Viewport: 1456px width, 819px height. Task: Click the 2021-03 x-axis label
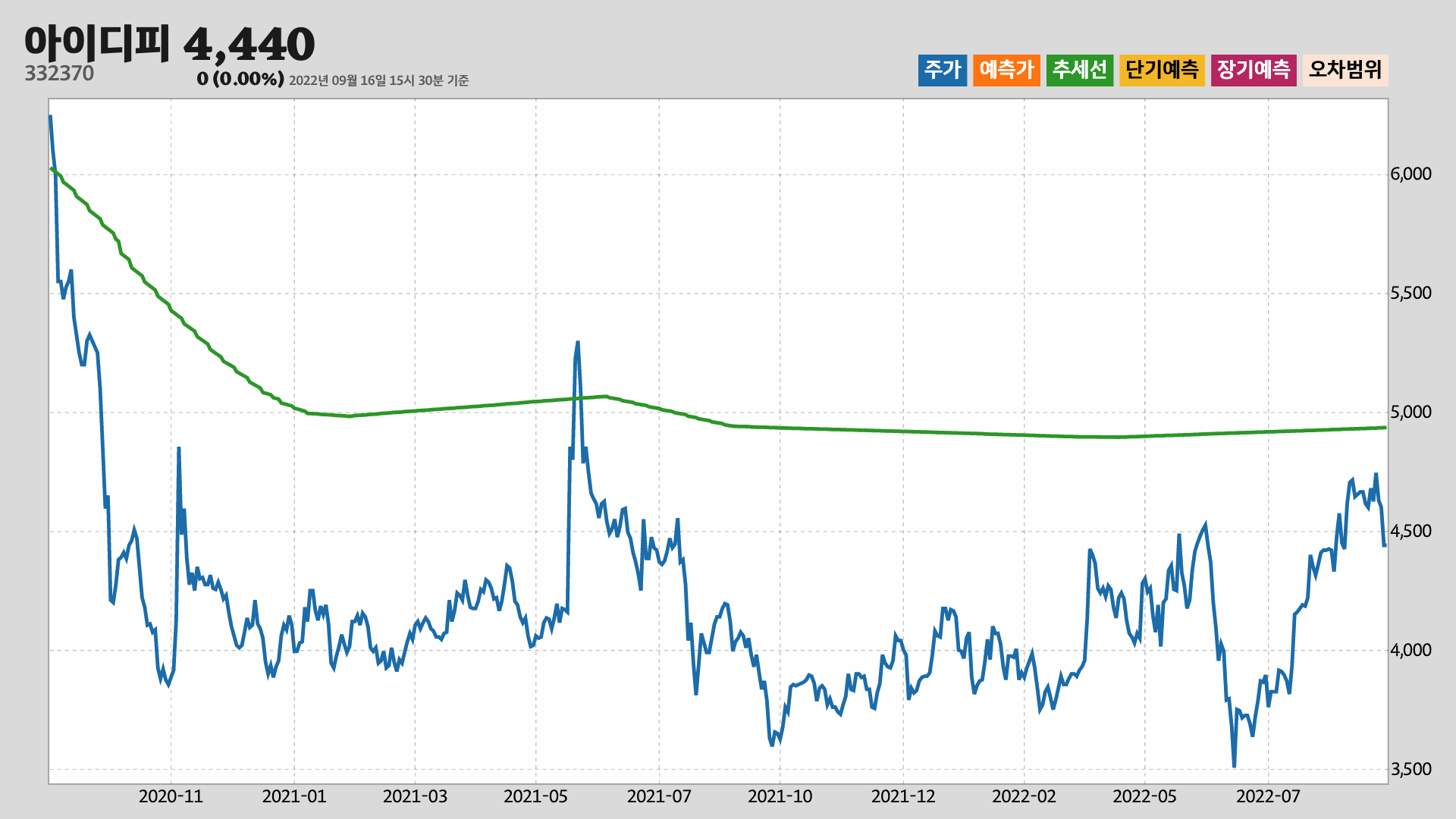415,797
